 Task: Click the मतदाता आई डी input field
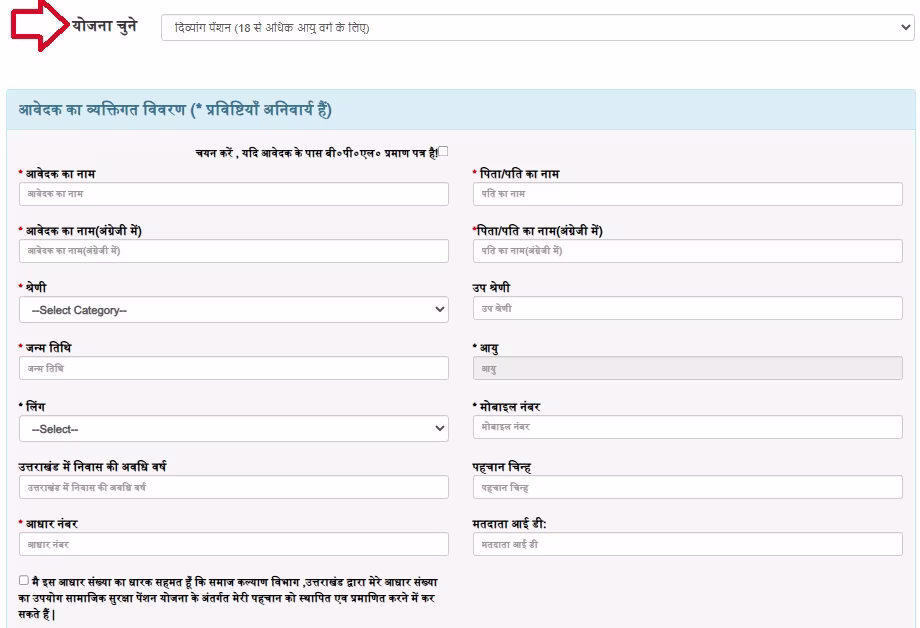click(688, 544)
